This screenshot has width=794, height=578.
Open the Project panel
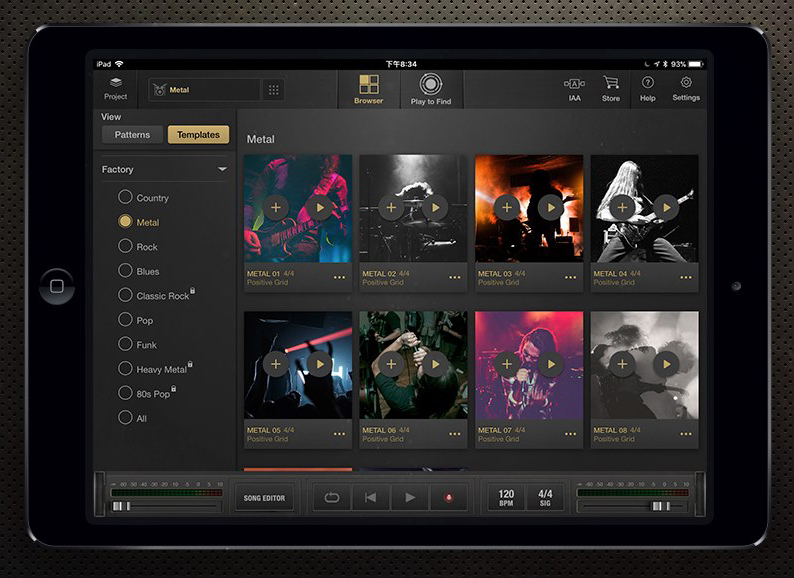click(115, 89)
